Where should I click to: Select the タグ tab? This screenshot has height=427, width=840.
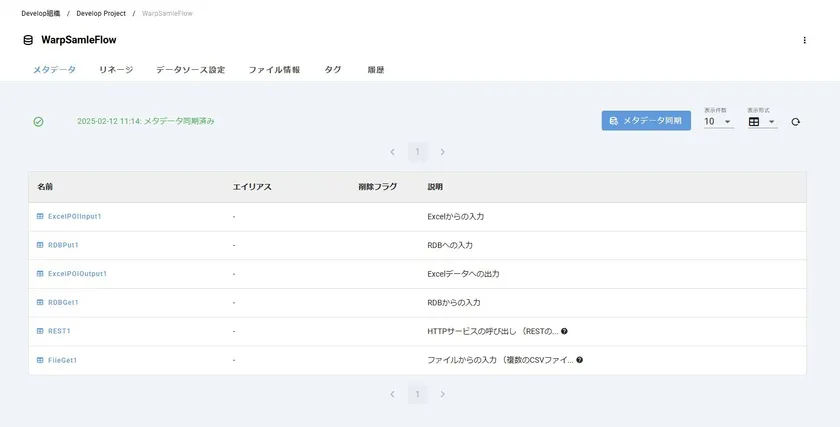(x=333, y=70)
